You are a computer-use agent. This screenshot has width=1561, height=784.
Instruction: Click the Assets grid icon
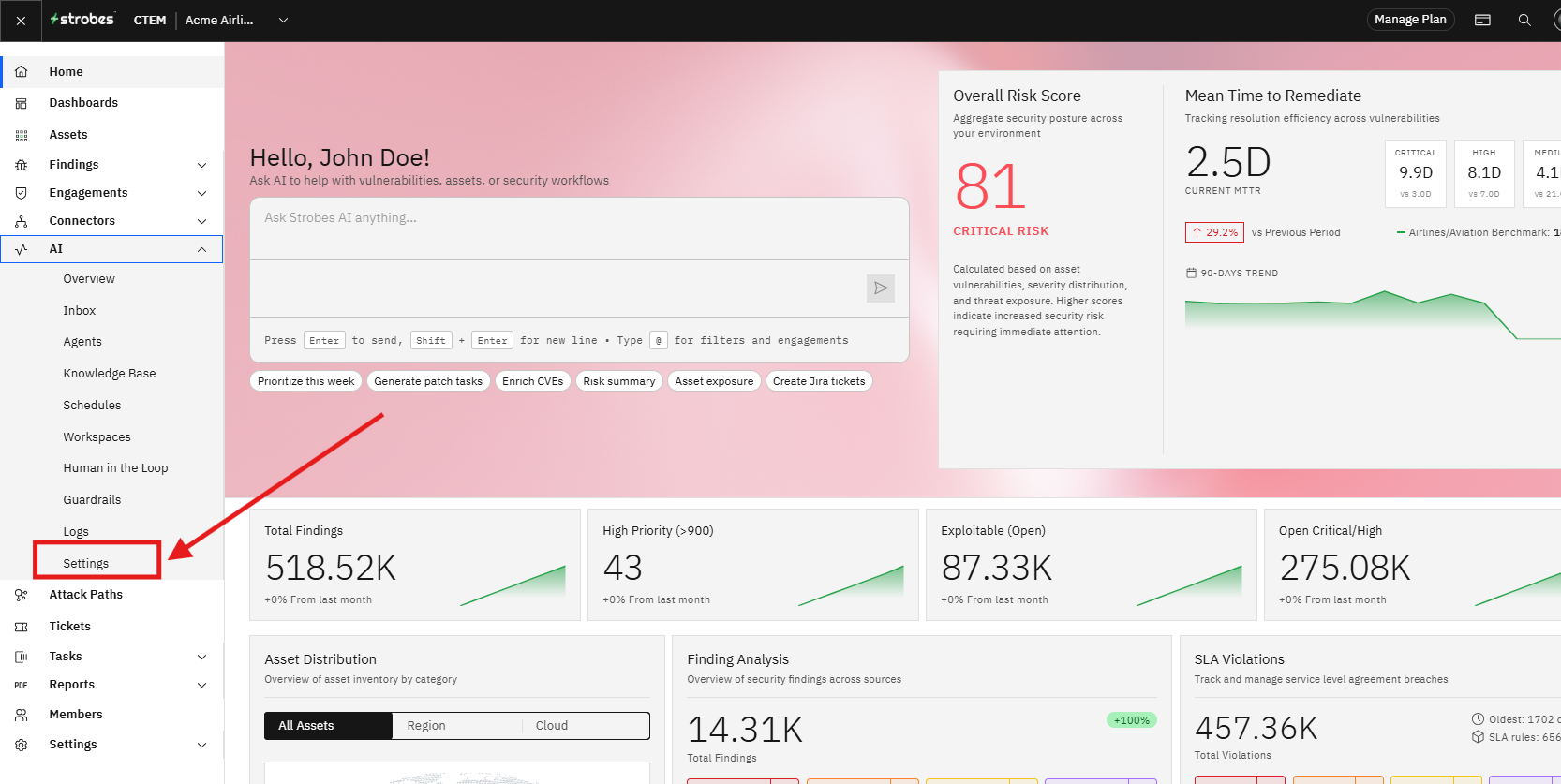[21, 135]
